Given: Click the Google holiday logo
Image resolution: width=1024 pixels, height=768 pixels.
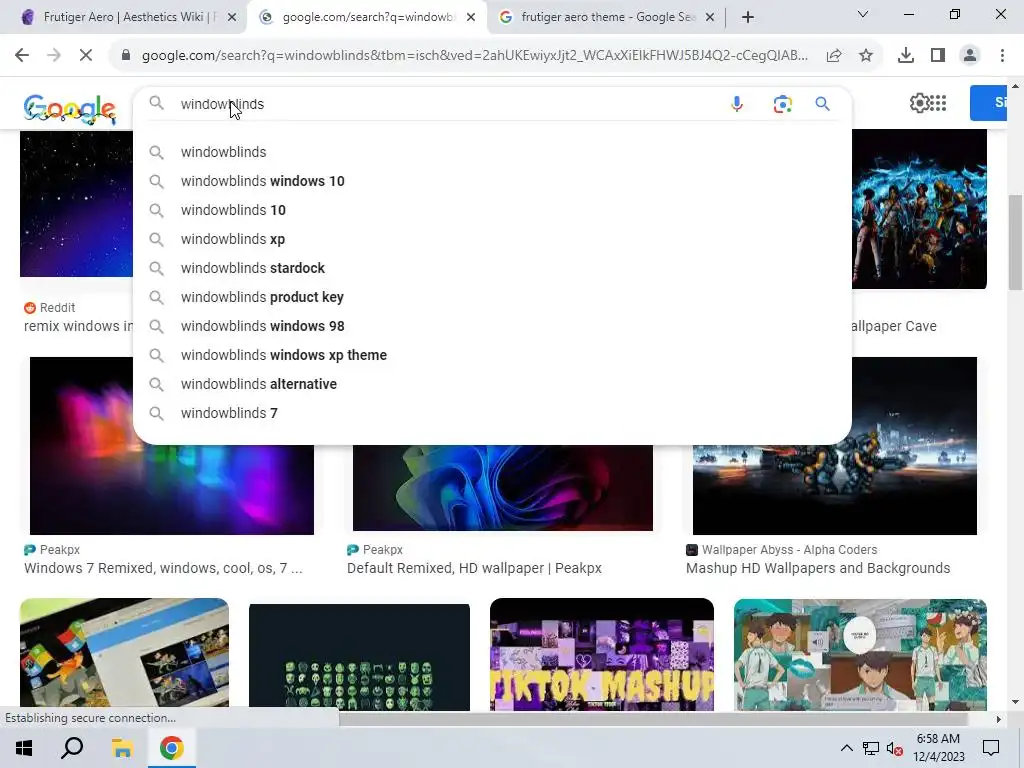Looking at the screenshot, I should tap(69, 108).
